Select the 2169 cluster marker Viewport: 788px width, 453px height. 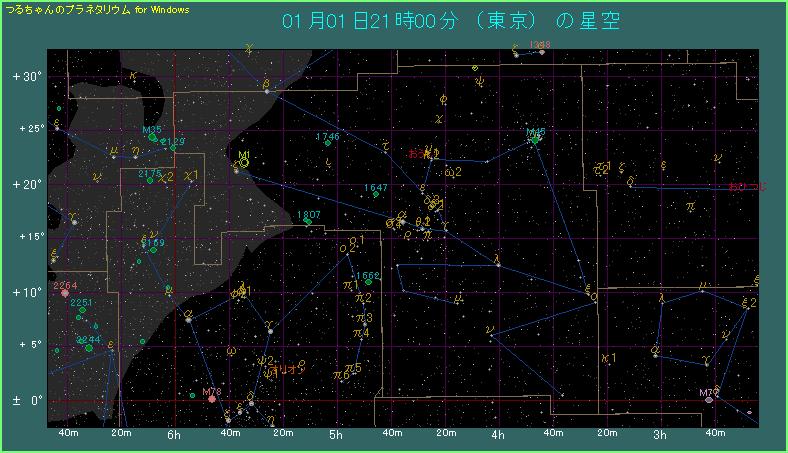click(x=153, y=249)
